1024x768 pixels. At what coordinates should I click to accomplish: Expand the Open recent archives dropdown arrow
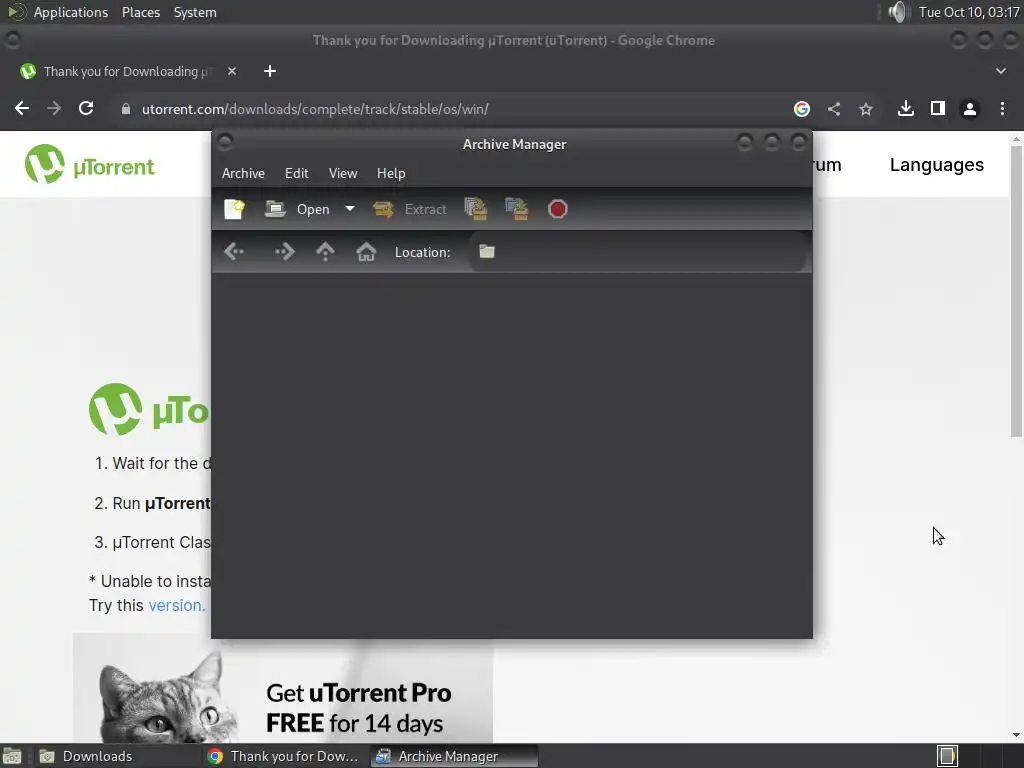(350, 209)
